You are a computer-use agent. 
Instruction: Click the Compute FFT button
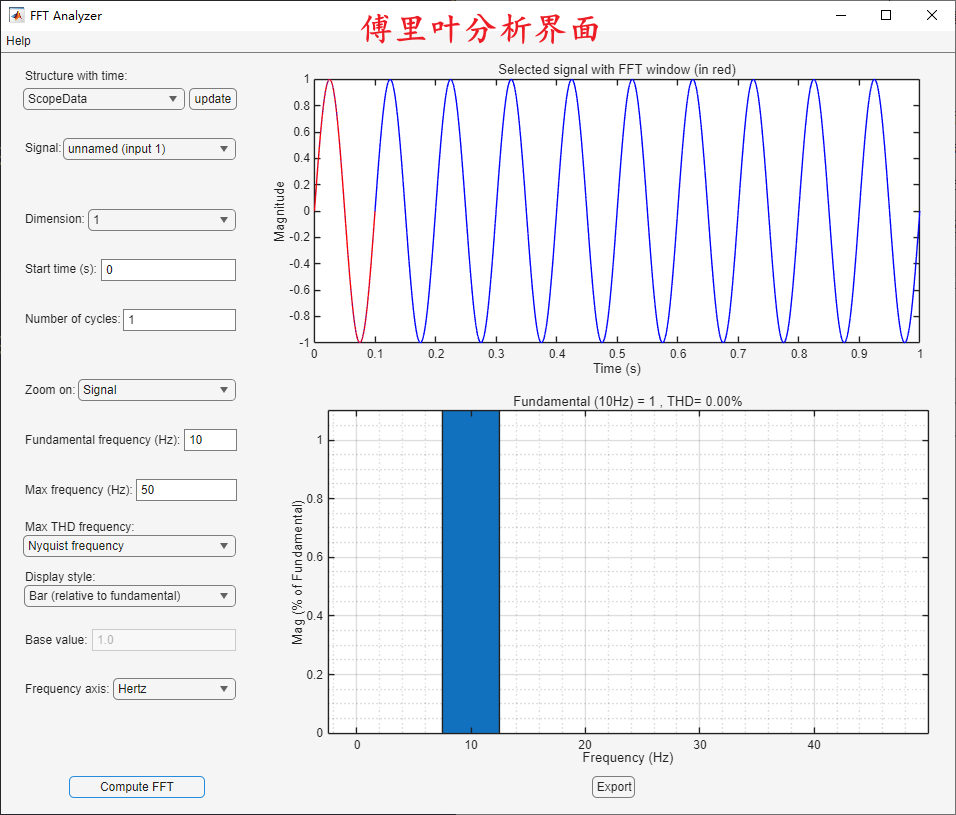pyautogui.click(x=136, y=787)
